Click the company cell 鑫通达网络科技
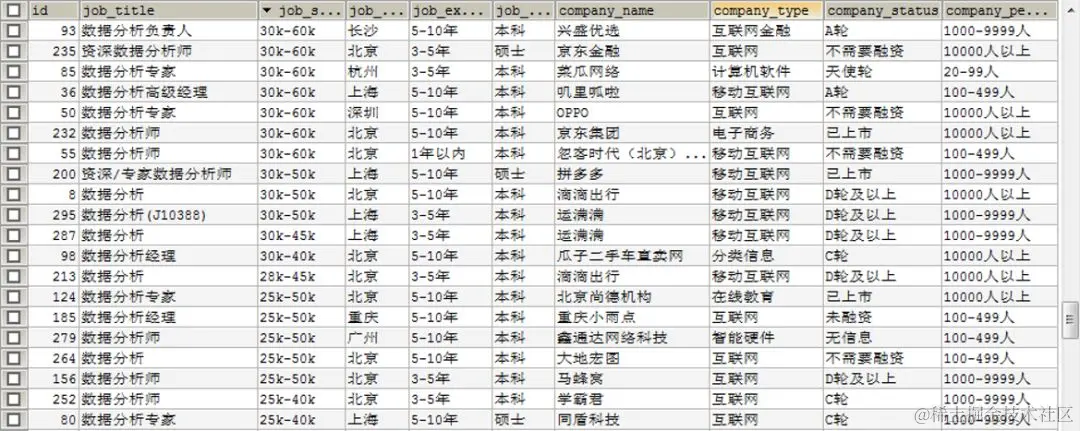1080x431 pixels. (633, 338)
